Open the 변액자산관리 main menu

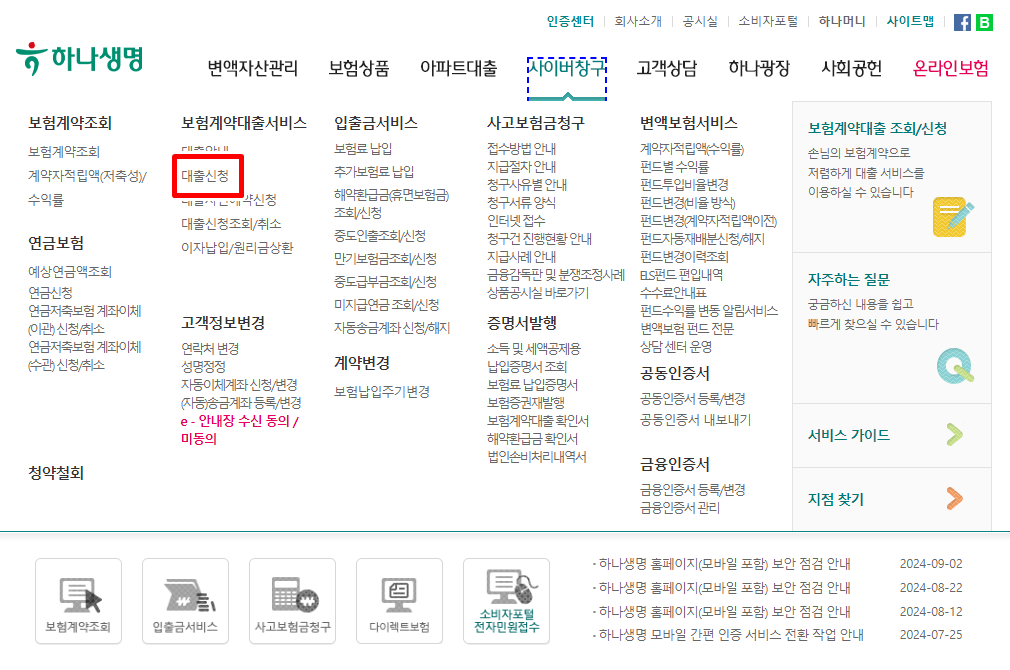(252, 68)
